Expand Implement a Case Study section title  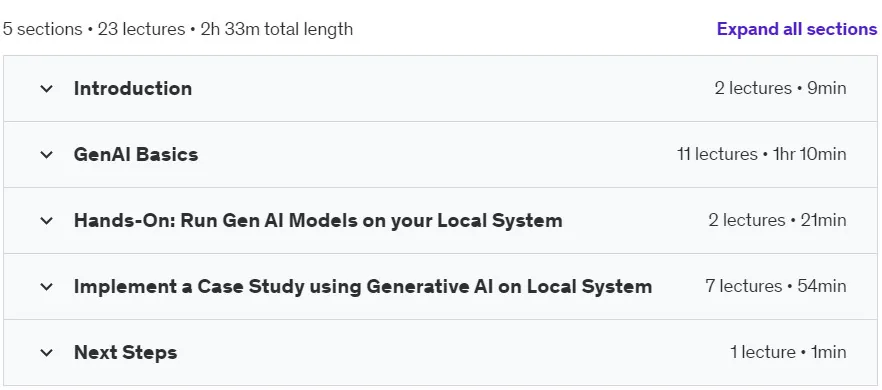point(363,286)
